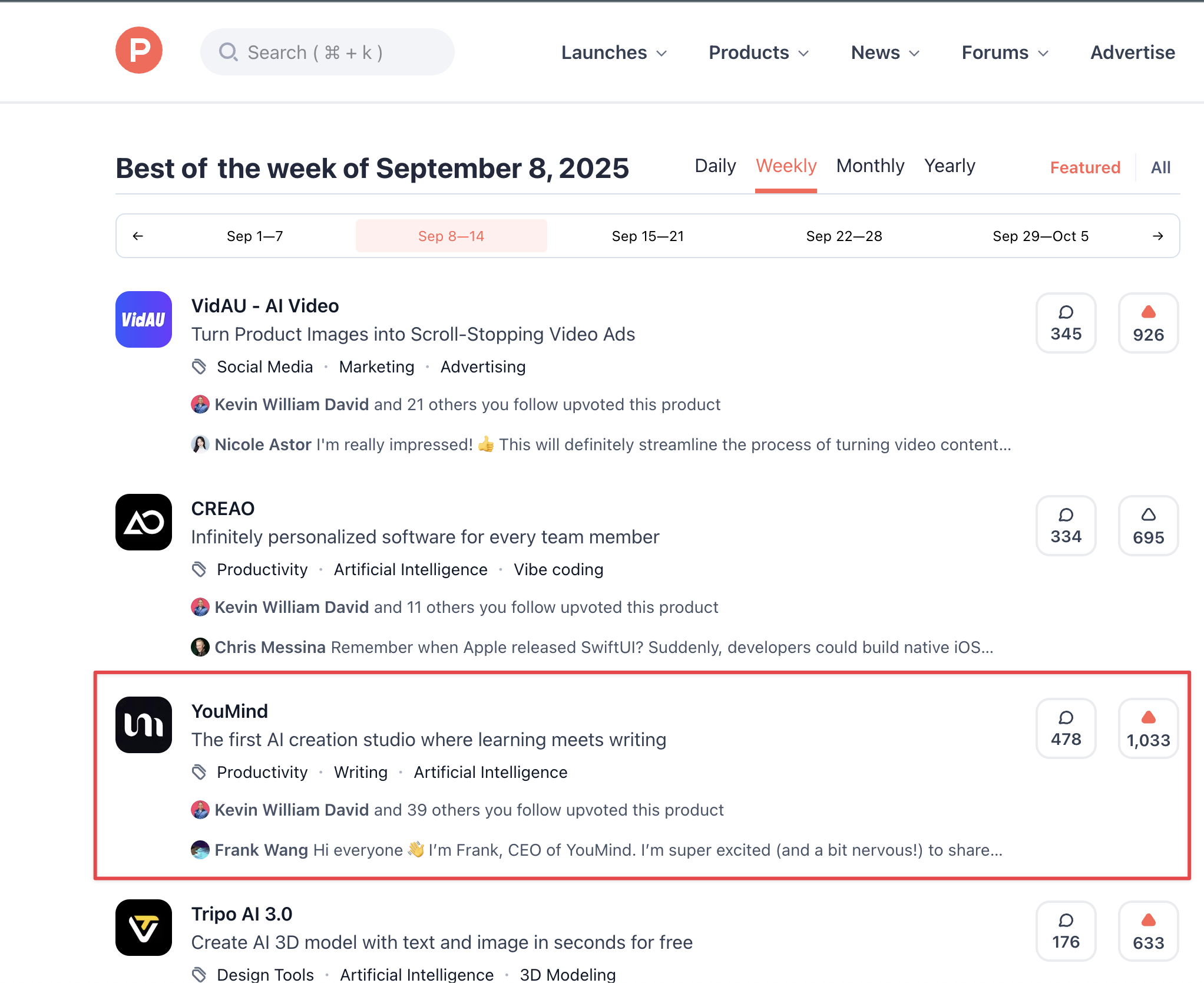Select the Sep 15—21 week tab
Screen dimensions: 1204x983
click(x=647, y=236)
